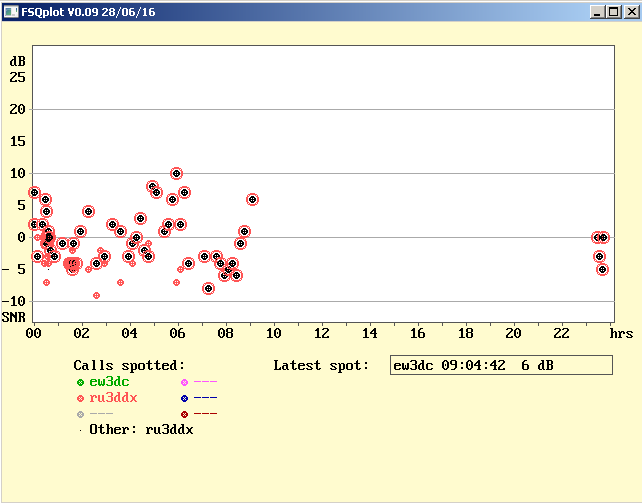Click the gray unused legend marker
Image resolution: width=642 pixels, height=503 pixels.
pyautogui.click(x=80, y=414)
